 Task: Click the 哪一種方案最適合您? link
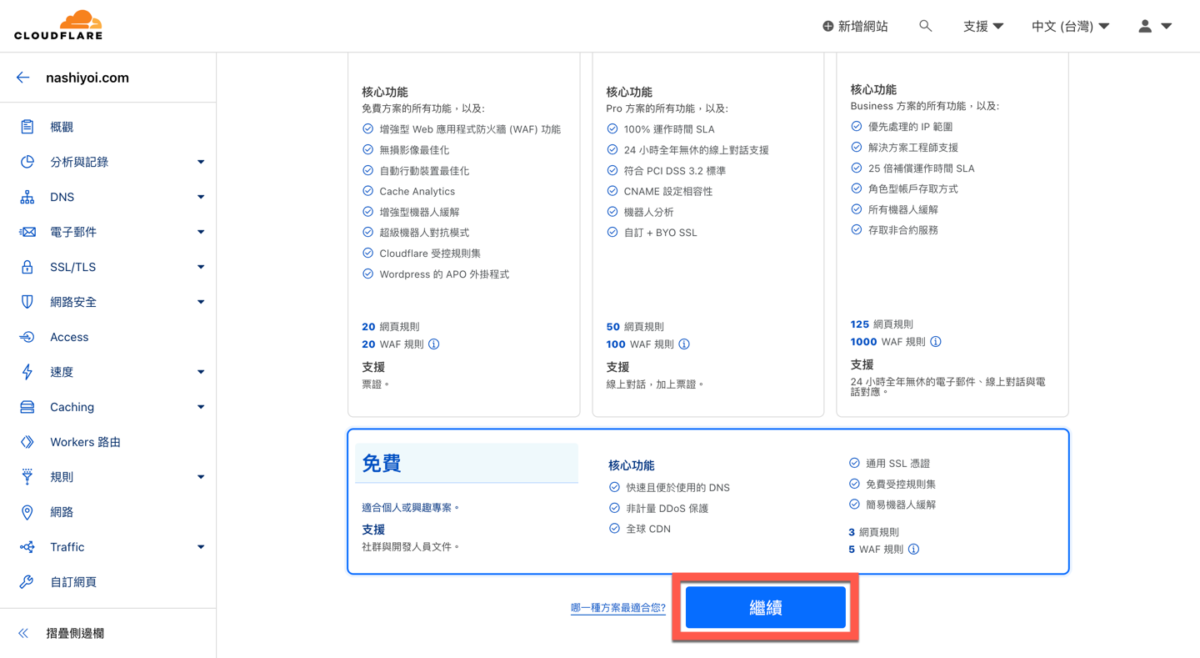(x=618, y=607)
